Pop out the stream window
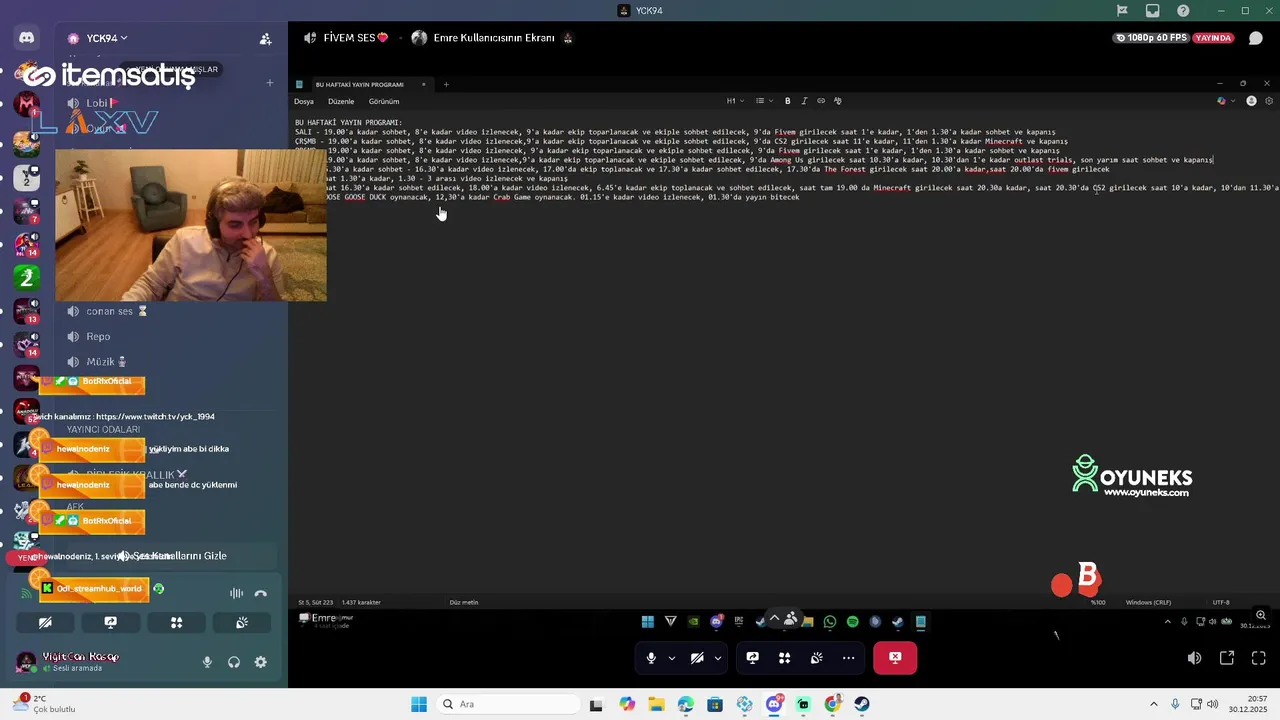1280x720 pixels. 1227,658
